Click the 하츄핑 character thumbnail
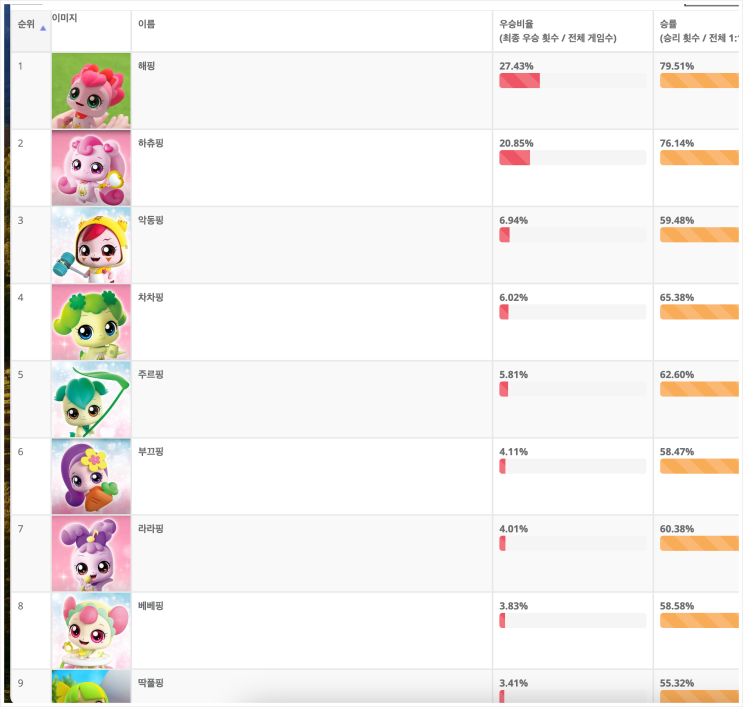 click(91, 168)
